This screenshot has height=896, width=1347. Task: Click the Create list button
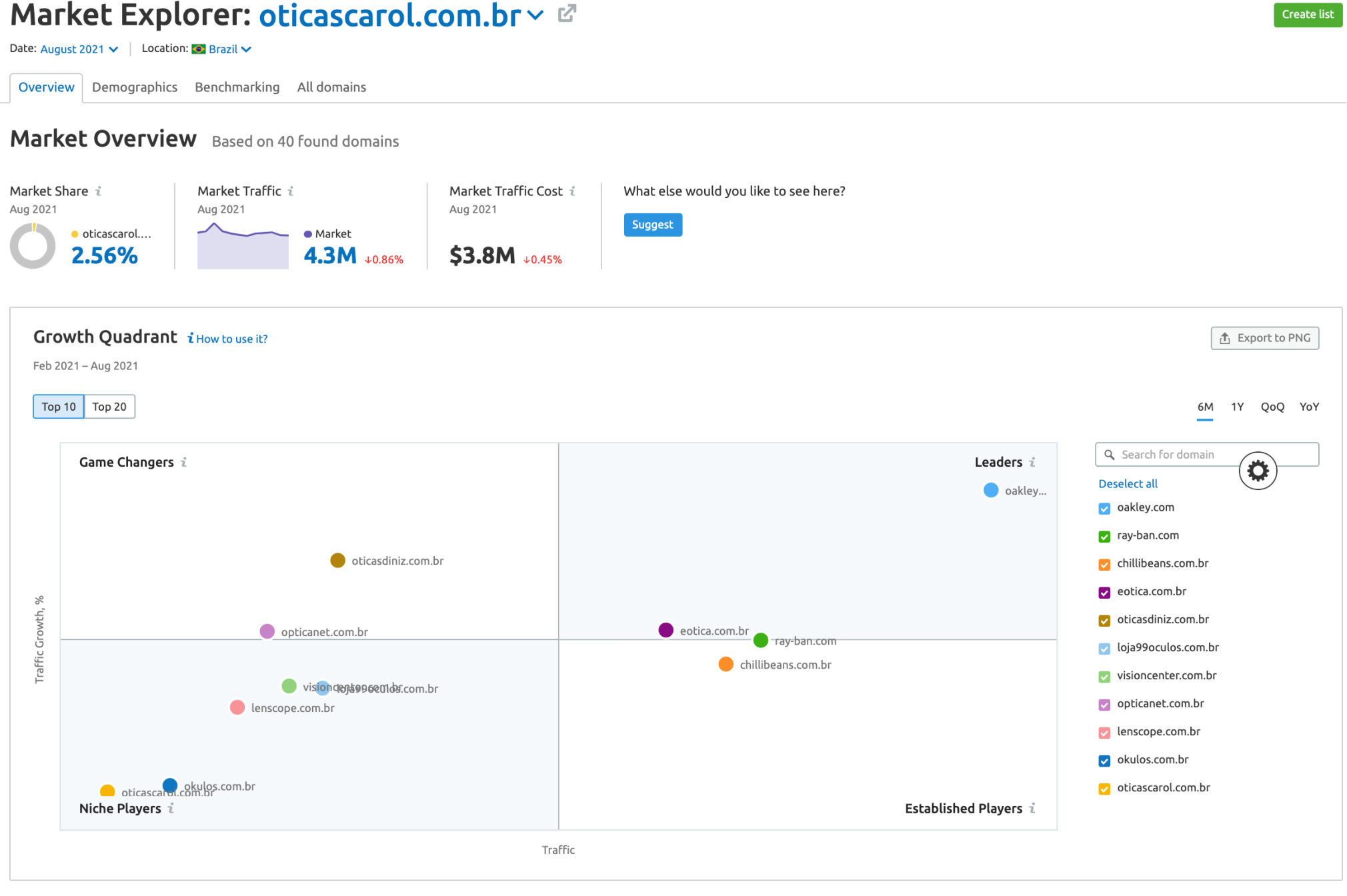pos(1308,15)
